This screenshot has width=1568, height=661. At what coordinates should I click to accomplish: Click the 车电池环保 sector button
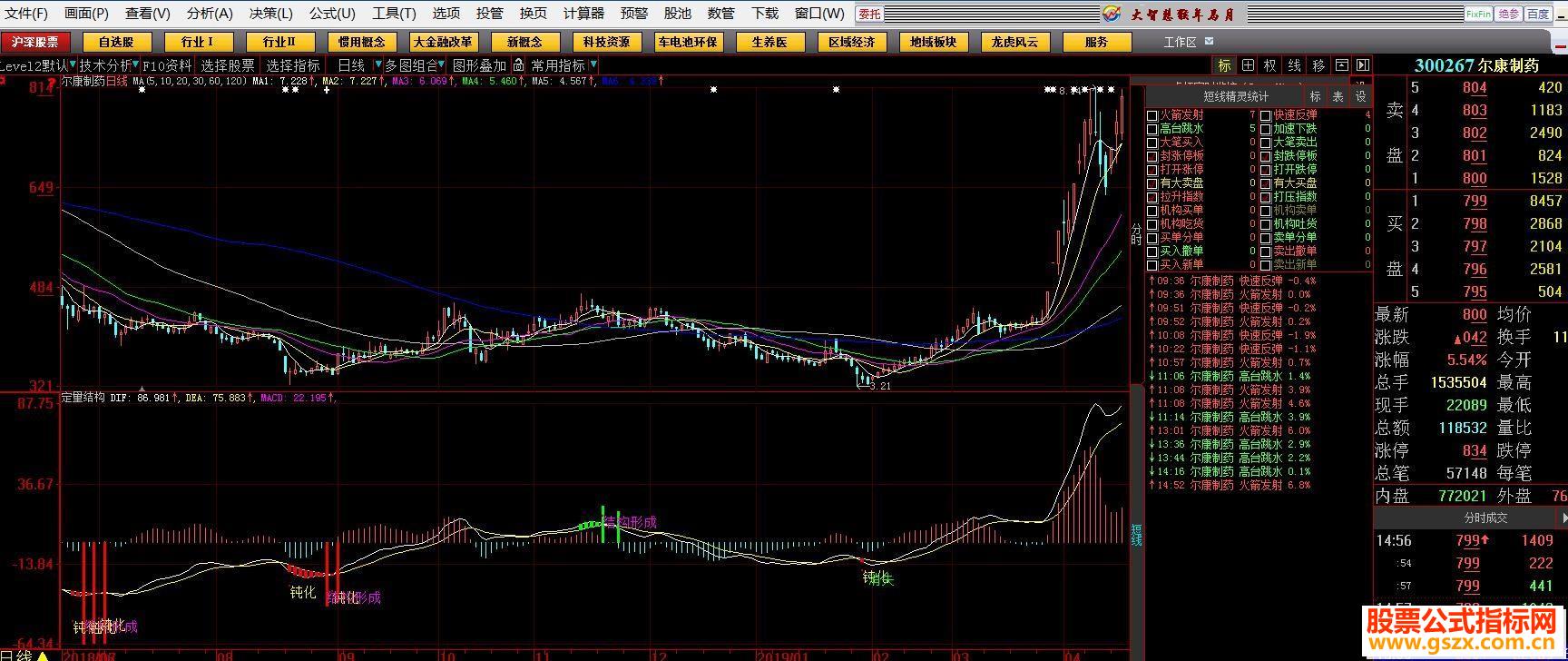[688, 42]
